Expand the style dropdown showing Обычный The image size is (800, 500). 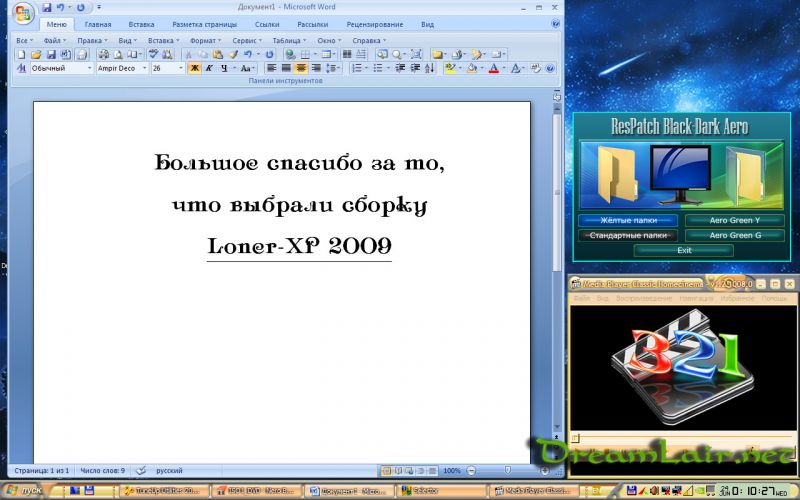(x=89, y=68)
